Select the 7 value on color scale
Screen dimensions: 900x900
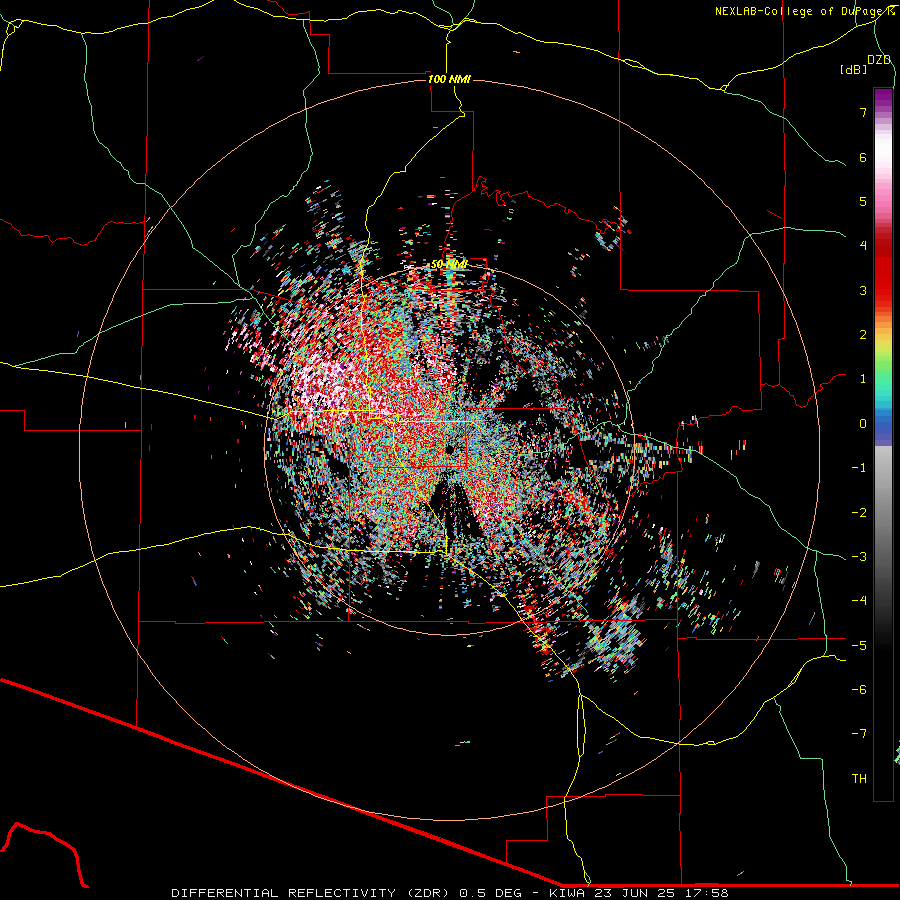(x=863, y=112)
